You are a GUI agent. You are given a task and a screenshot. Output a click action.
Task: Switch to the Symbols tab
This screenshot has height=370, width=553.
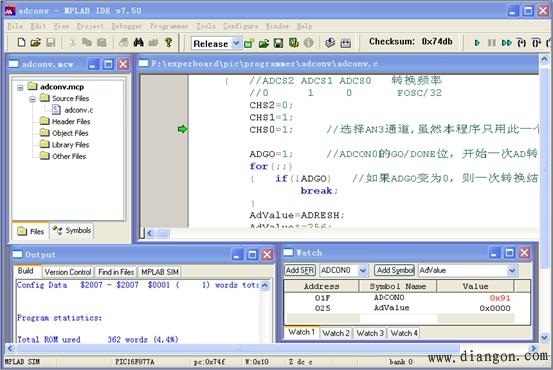click(72, 231)
